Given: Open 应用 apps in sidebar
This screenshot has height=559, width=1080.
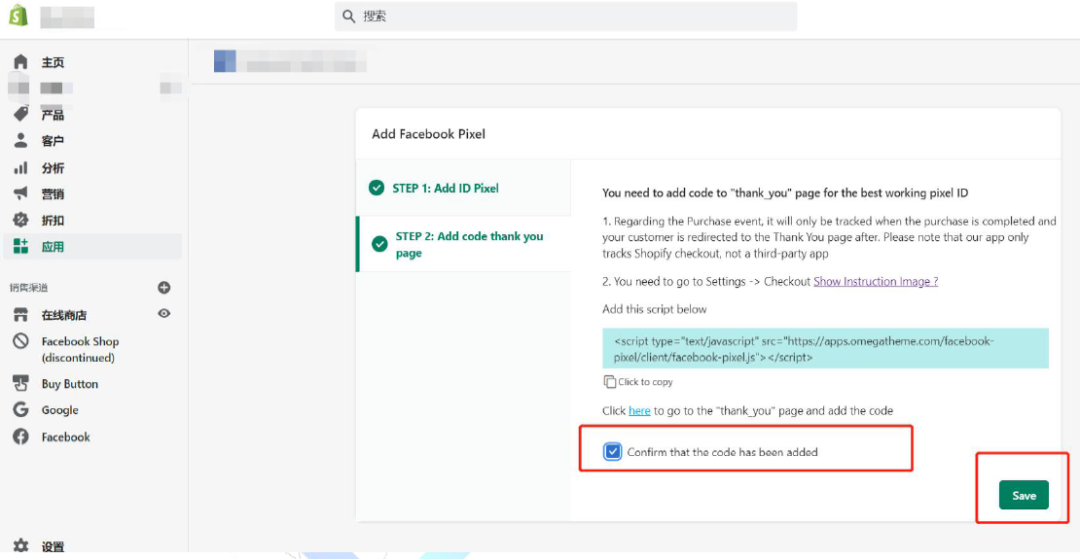Looking at the screenshot, I should (52, 246).
